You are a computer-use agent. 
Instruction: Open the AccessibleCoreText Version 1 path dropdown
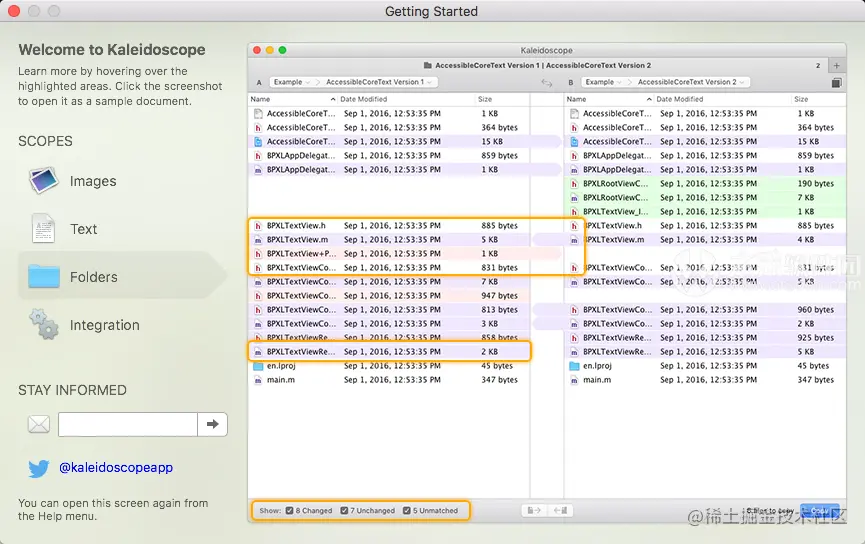[x=380, y=82]
